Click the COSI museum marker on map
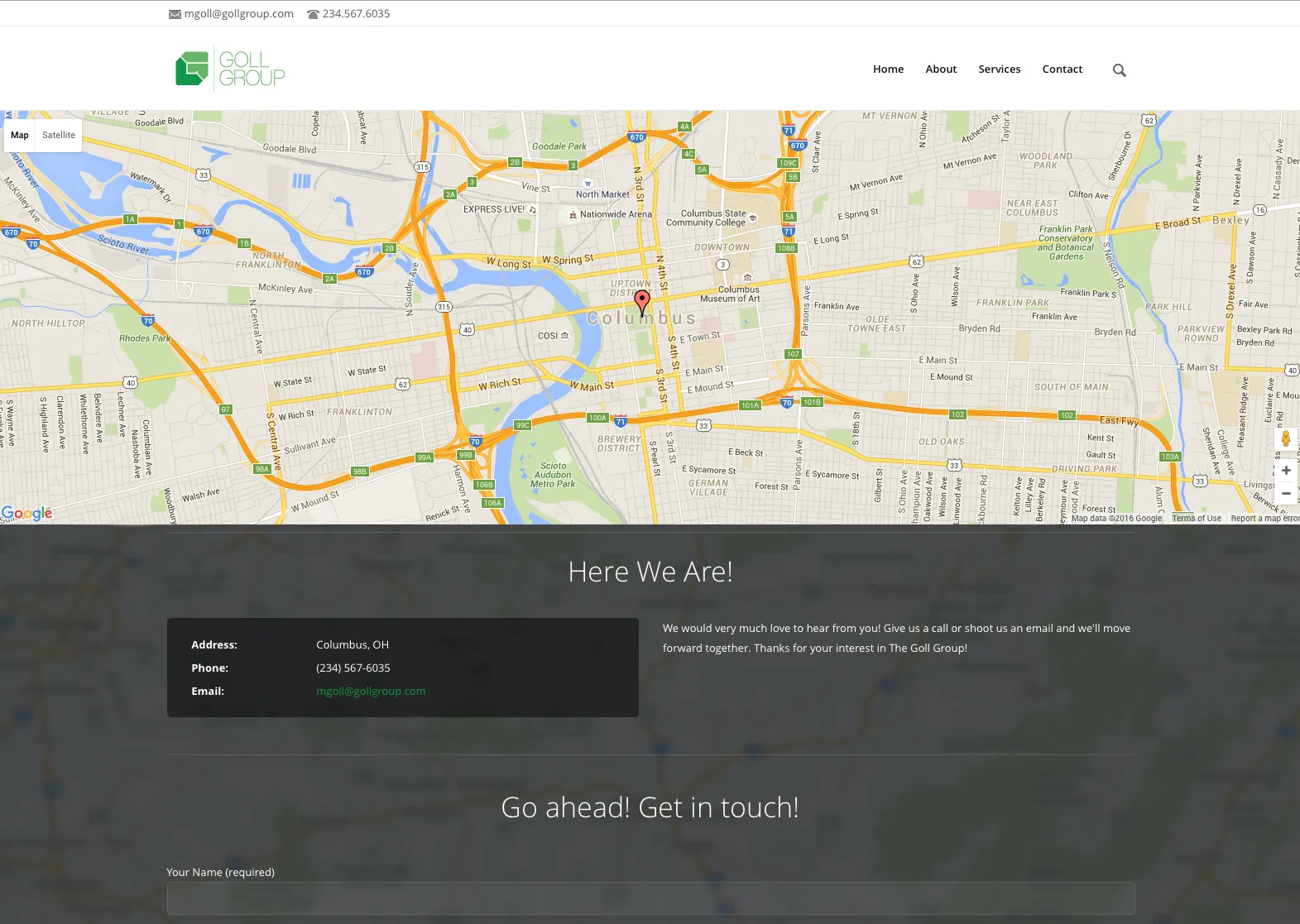 click(x=565, y=336)
